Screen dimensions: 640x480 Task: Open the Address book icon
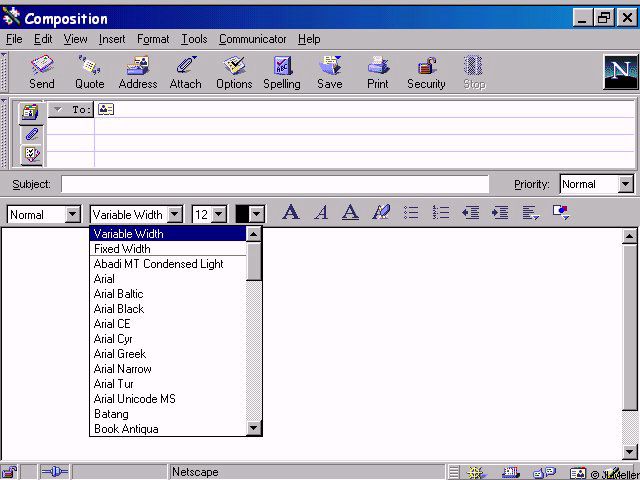pos(138,65)
